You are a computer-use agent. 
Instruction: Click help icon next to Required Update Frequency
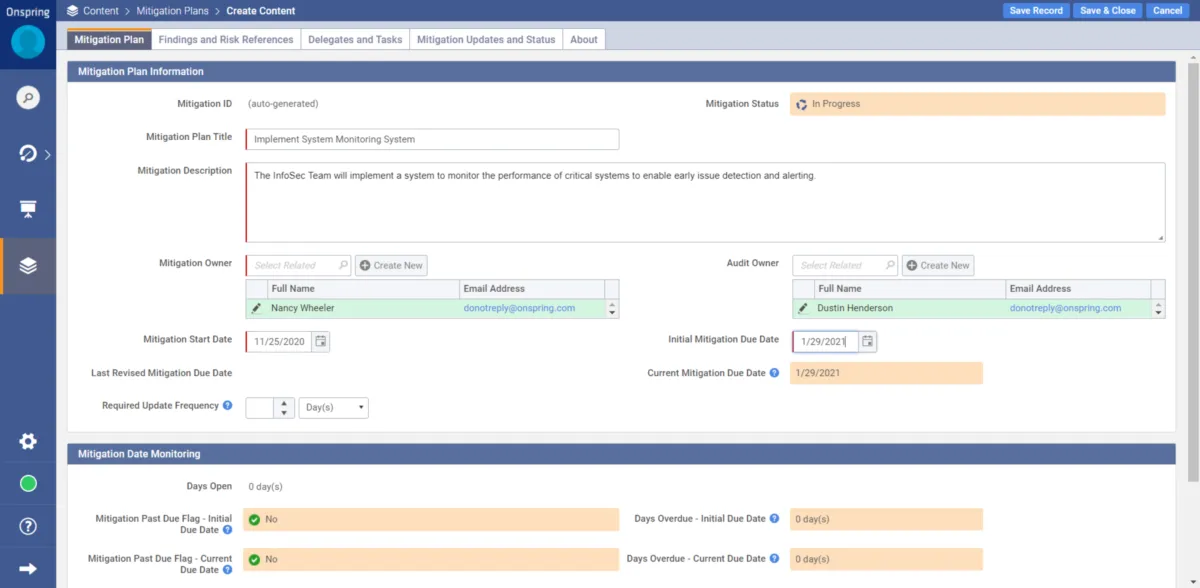click(227, 406)
